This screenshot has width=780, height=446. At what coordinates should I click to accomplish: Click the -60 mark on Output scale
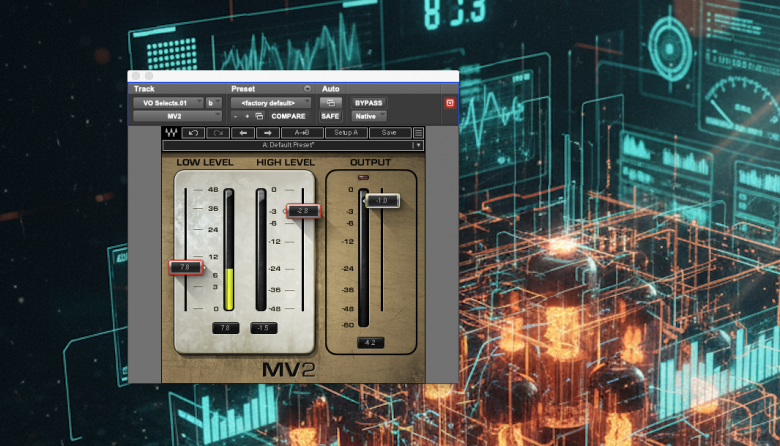click(x=348, y=325)
